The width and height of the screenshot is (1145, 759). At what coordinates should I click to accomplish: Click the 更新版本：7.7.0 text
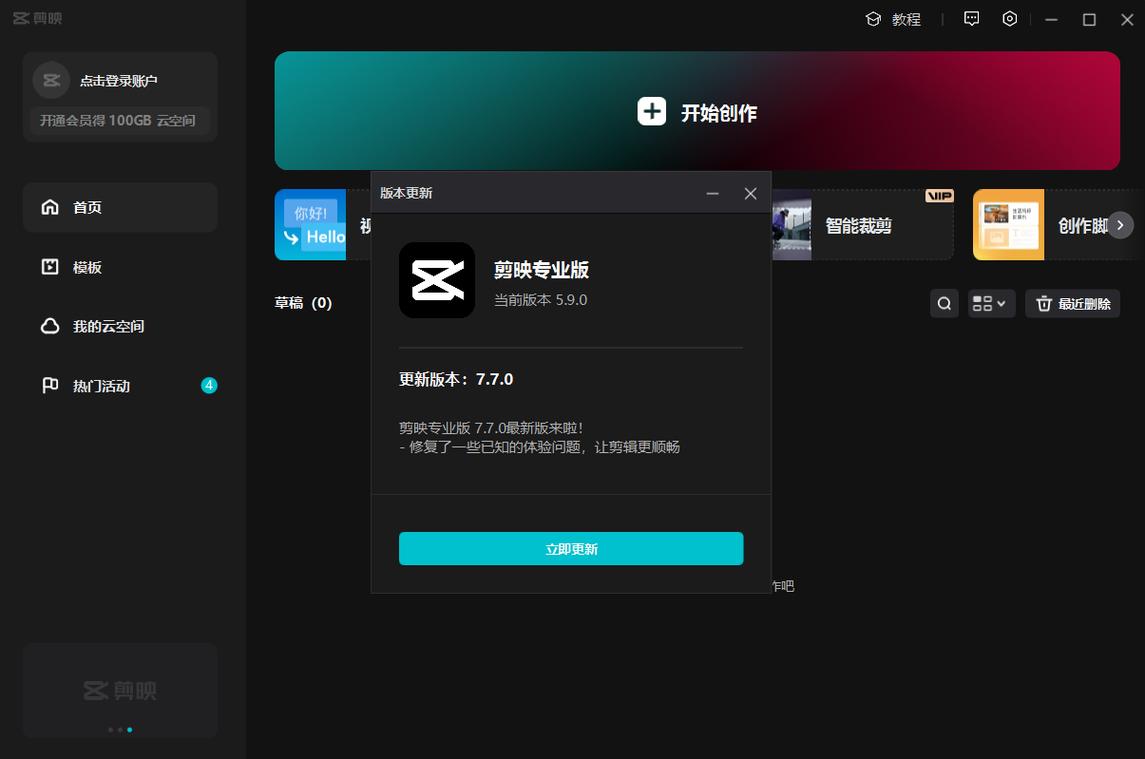click(x=456, y=379)
